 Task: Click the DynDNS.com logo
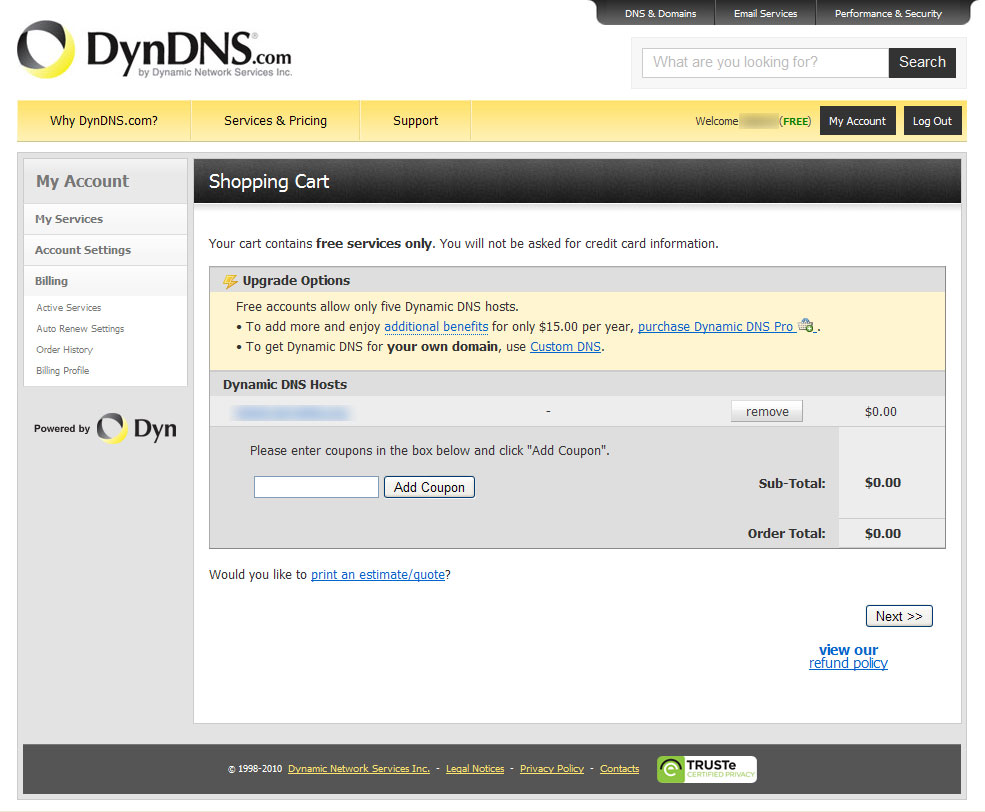pyautogui.click(x=155, y=50)
